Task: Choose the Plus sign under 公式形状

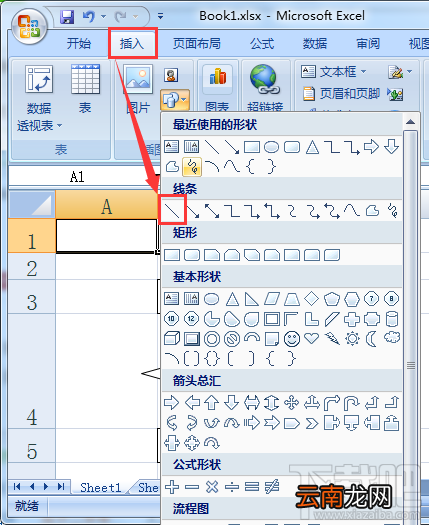Action: (x=172, y=487)
